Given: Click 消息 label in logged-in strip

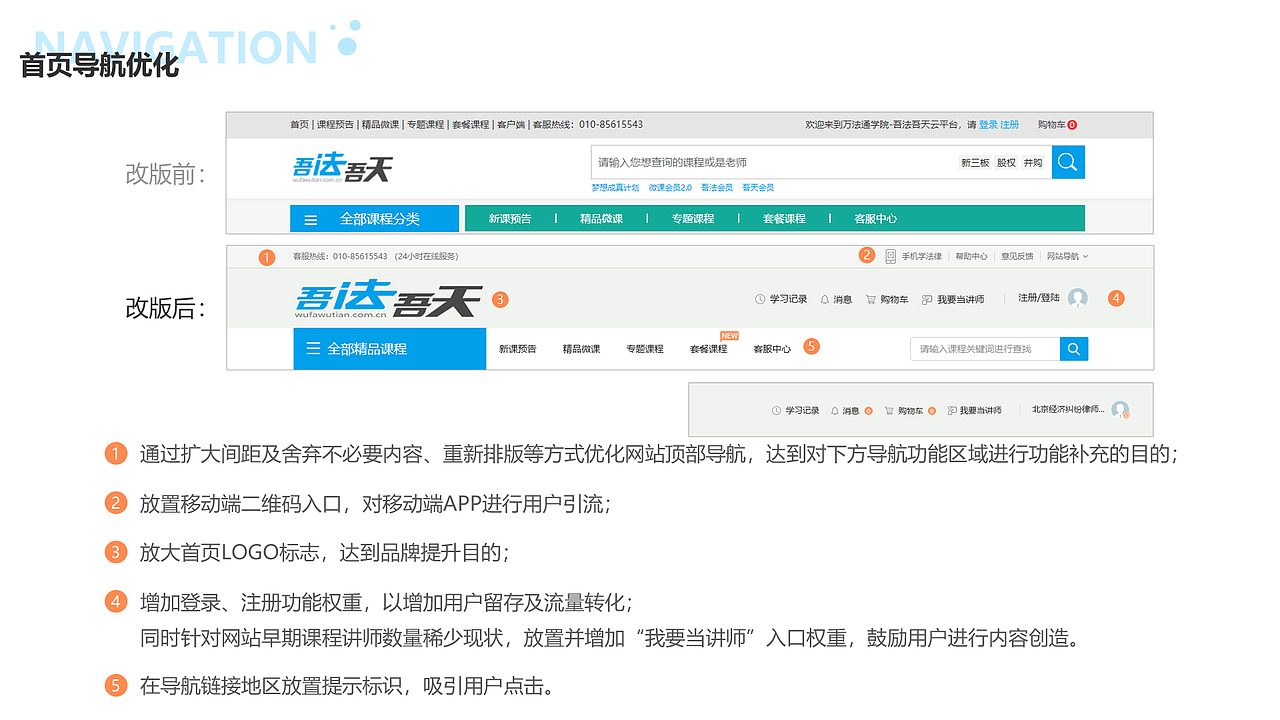Looking at the screenshot, I should tap(851, 411).
